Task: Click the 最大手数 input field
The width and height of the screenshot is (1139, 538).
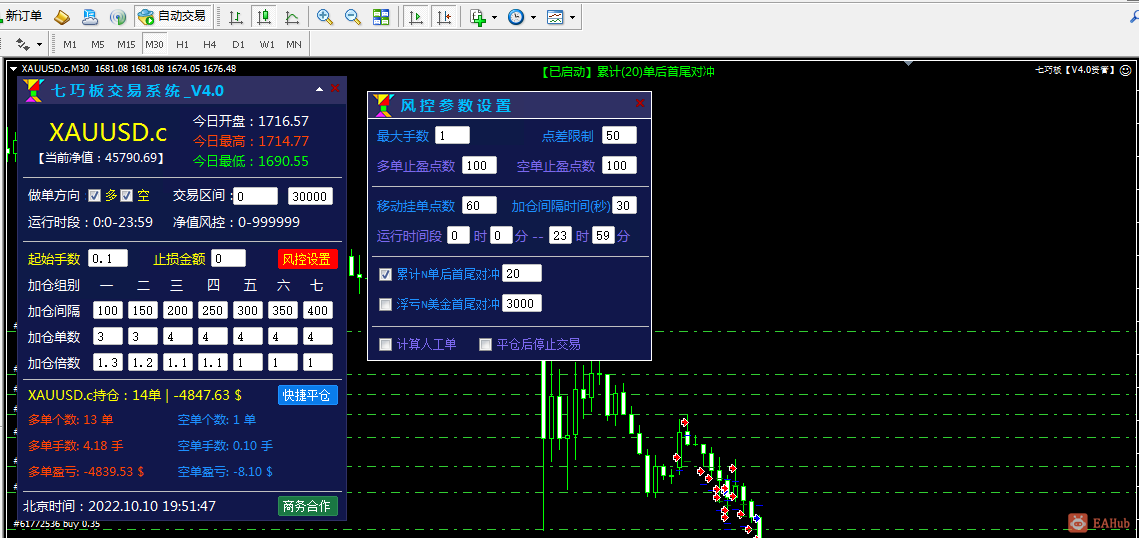Action: click(x=453, y=135)
